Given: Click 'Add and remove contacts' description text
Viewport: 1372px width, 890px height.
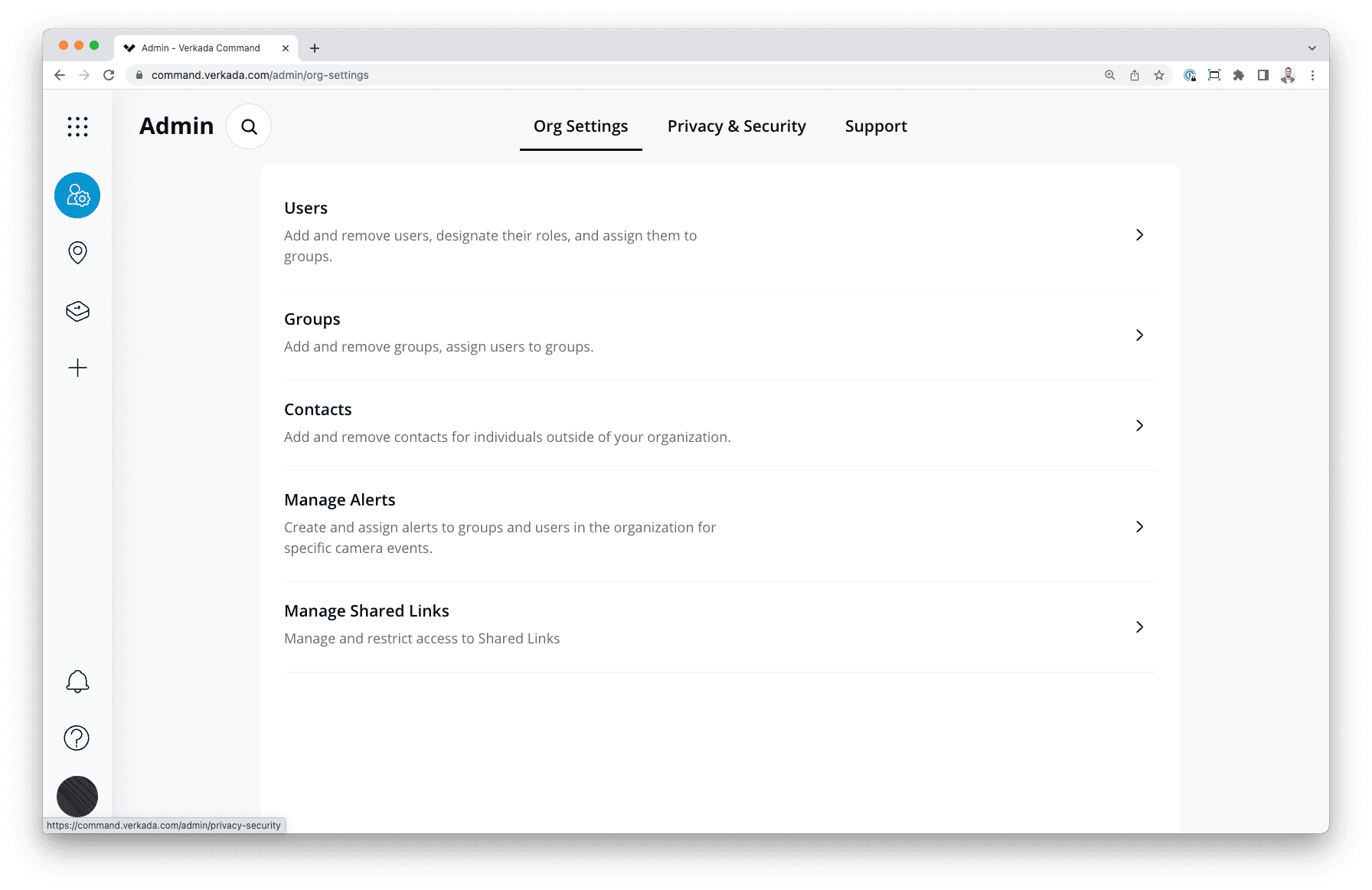Looking at the screenshot, I should point(507,437).
